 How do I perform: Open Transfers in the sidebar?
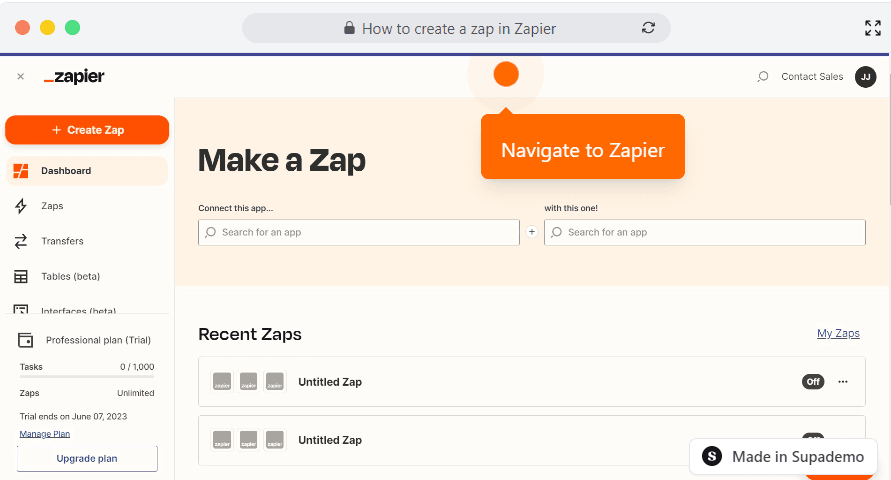(x=62, y=241)
